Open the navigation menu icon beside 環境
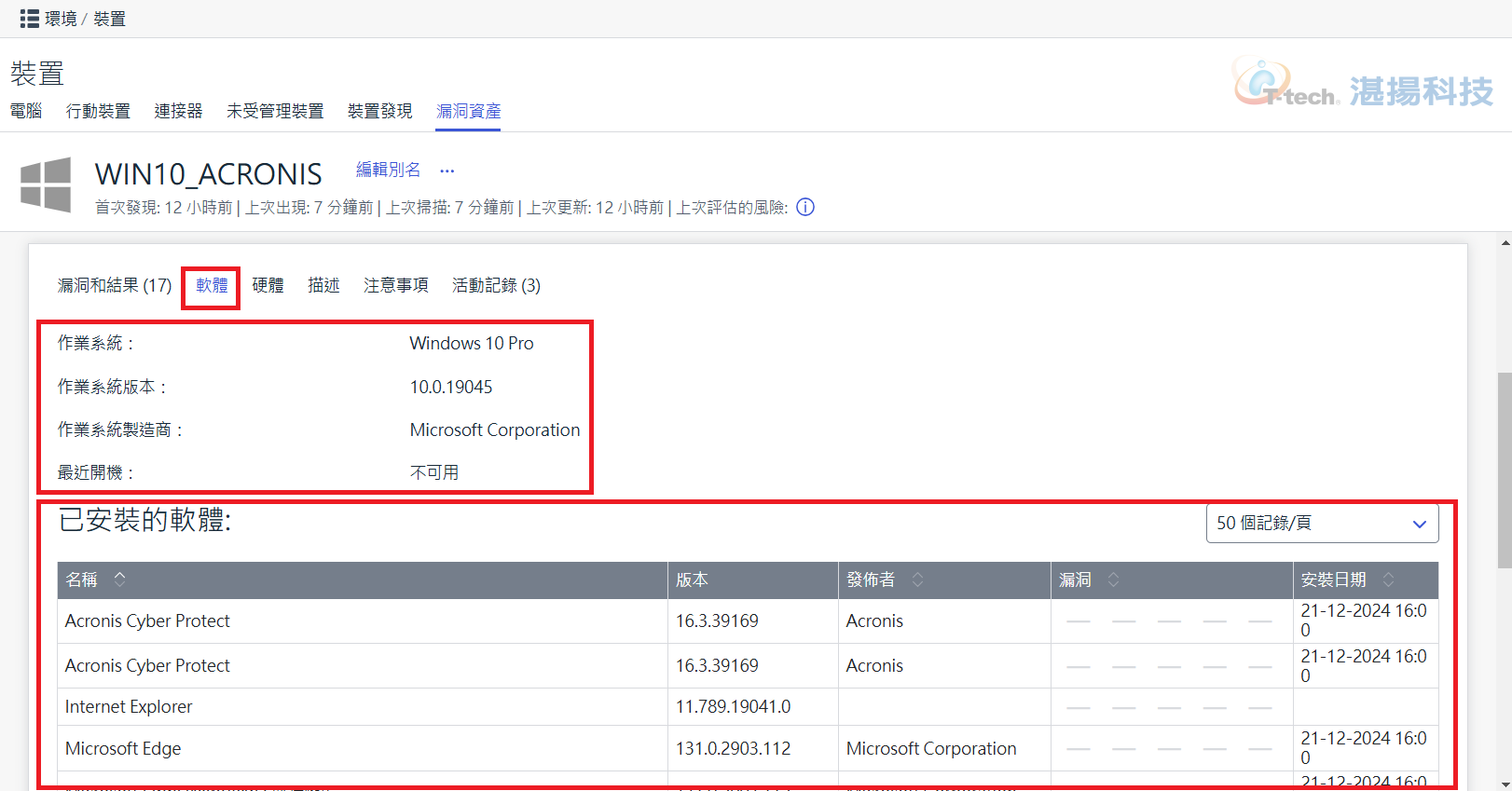Screen dimensions: 1512x791 click(29, 19)
